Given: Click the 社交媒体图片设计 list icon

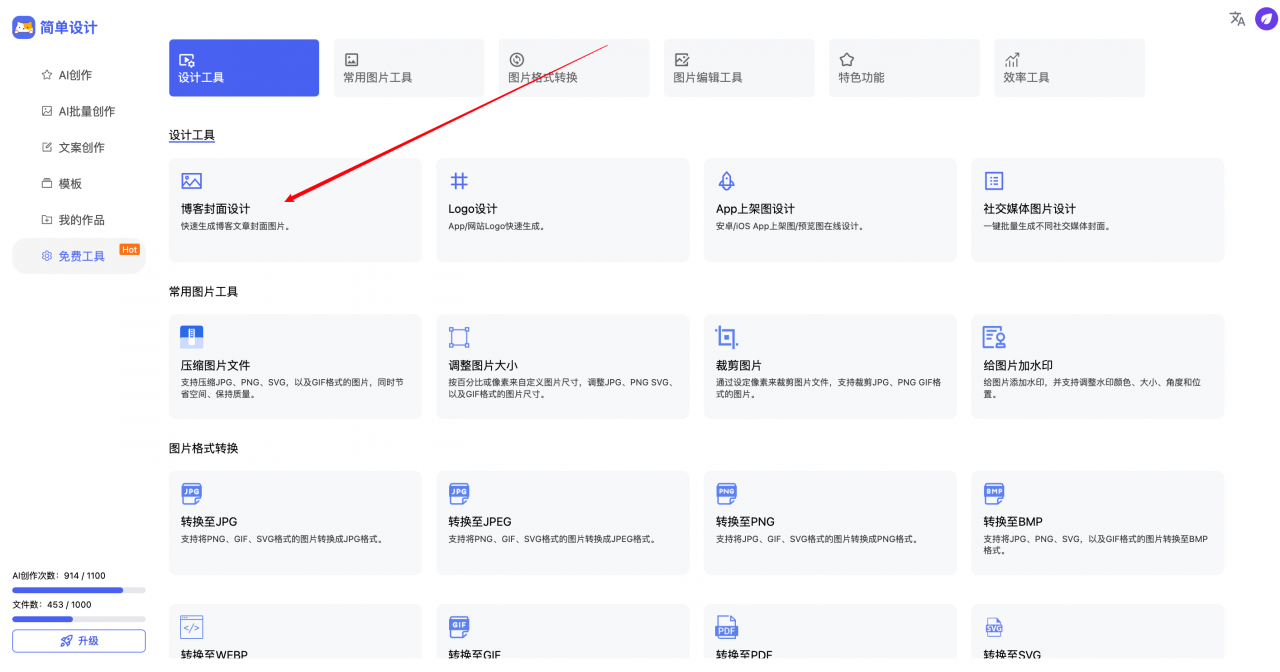Looking at the screenshot, I should 994,181.
